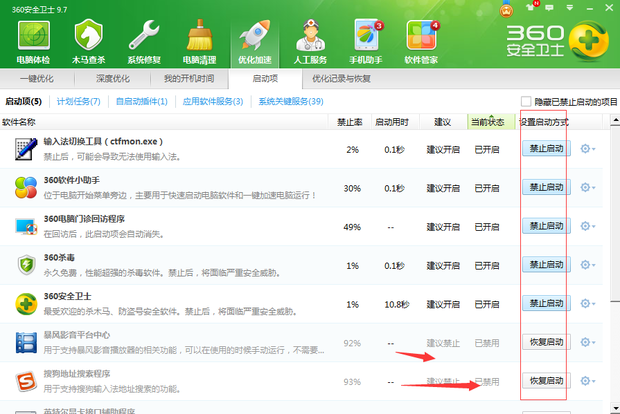Open gear dropdown for 360电脑门诊回访程序 row
The image size is (620, 414).
588,226
